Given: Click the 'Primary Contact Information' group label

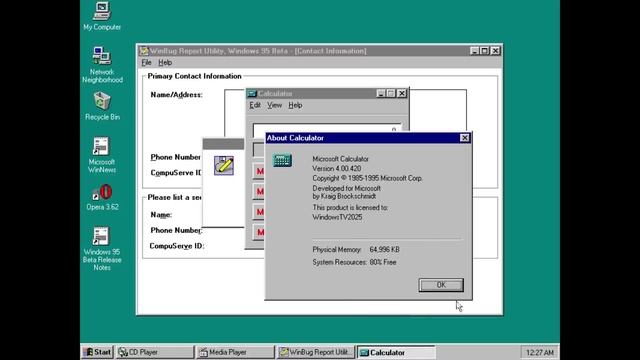Looking at the screenshot, I should pyautogui.click(x=194, y=76).
